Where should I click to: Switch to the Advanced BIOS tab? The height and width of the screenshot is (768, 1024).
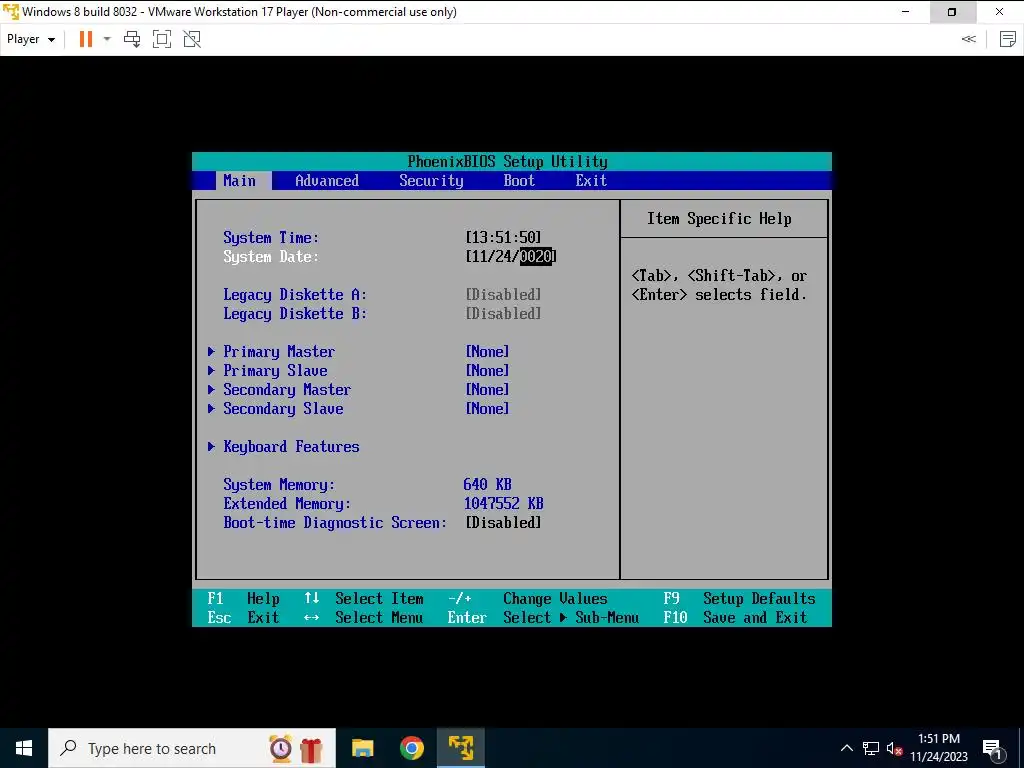pyautogui.click(x=327, y=181)
